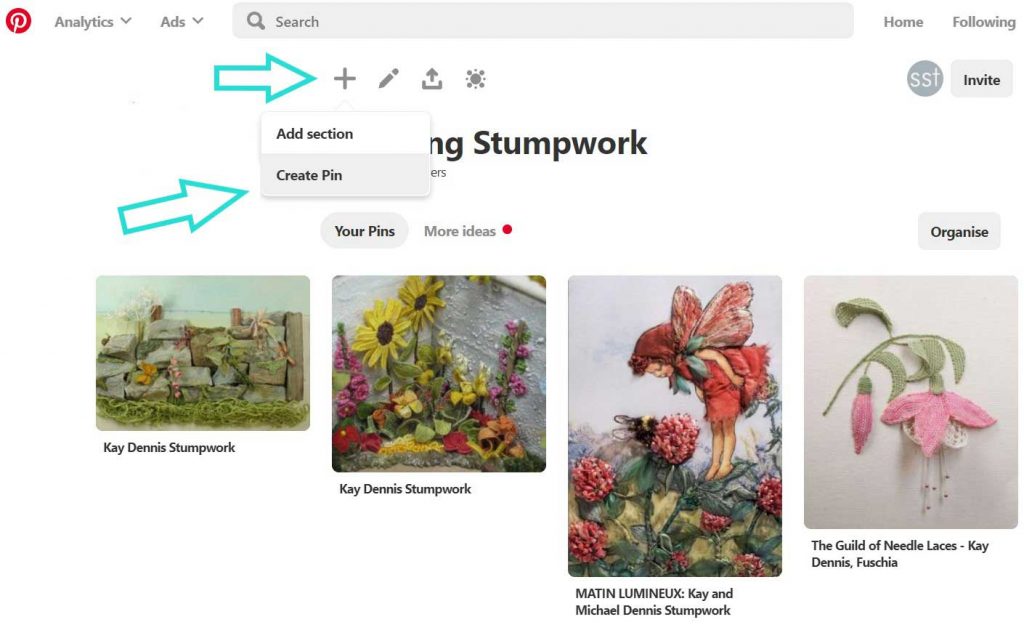Select Add section from the menu
Viewport: 1024px width, 625px height.
pos(345,133)
